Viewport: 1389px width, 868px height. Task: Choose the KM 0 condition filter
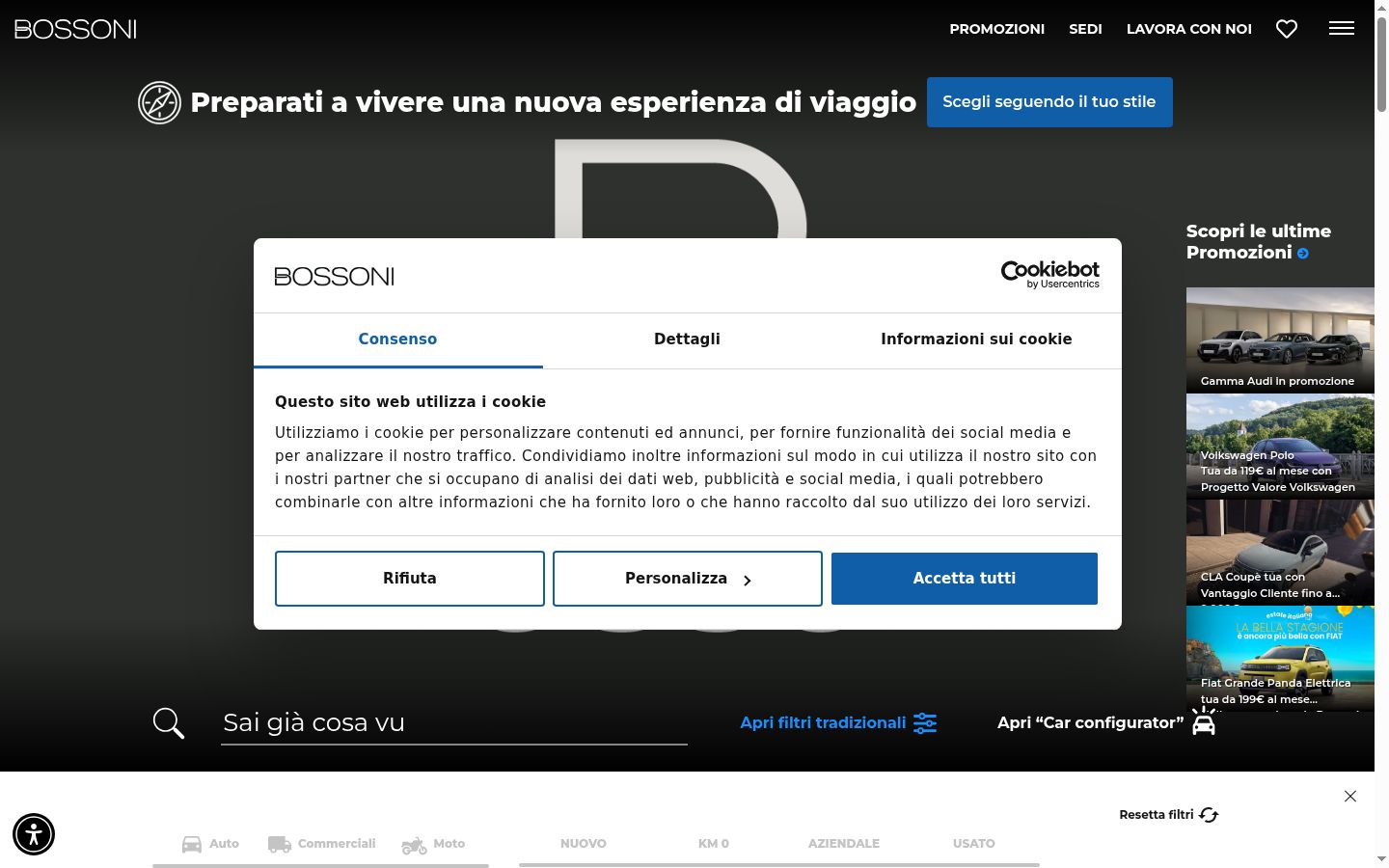pos(714,844)
